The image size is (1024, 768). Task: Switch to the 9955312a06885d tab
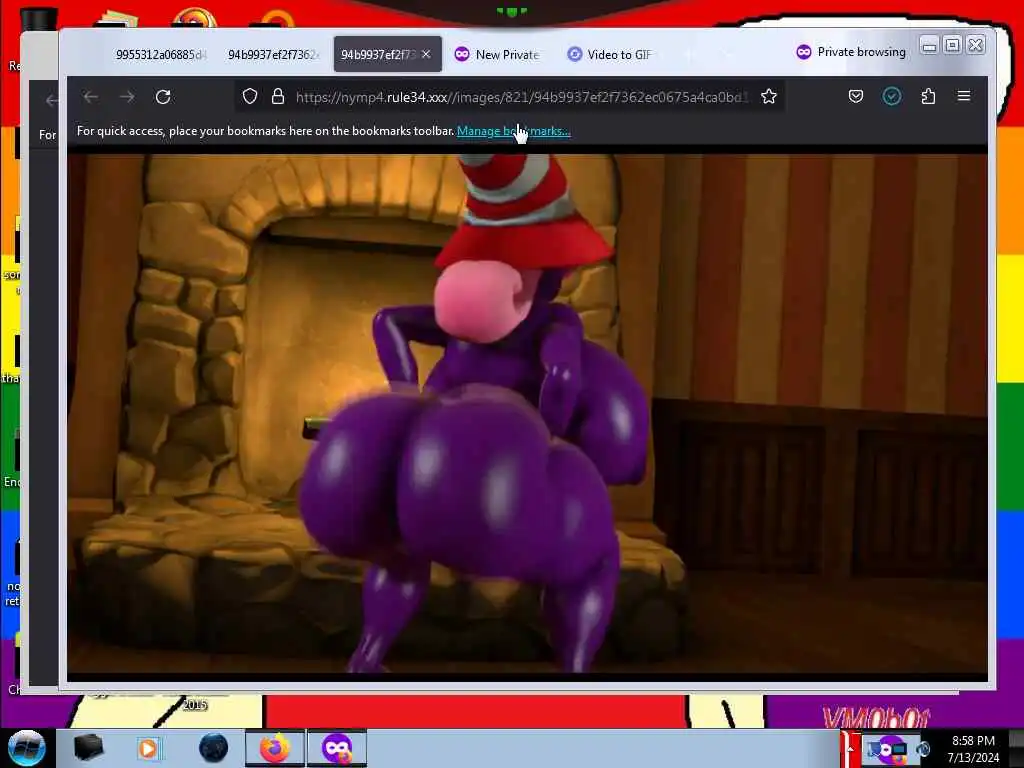point(161,54)
